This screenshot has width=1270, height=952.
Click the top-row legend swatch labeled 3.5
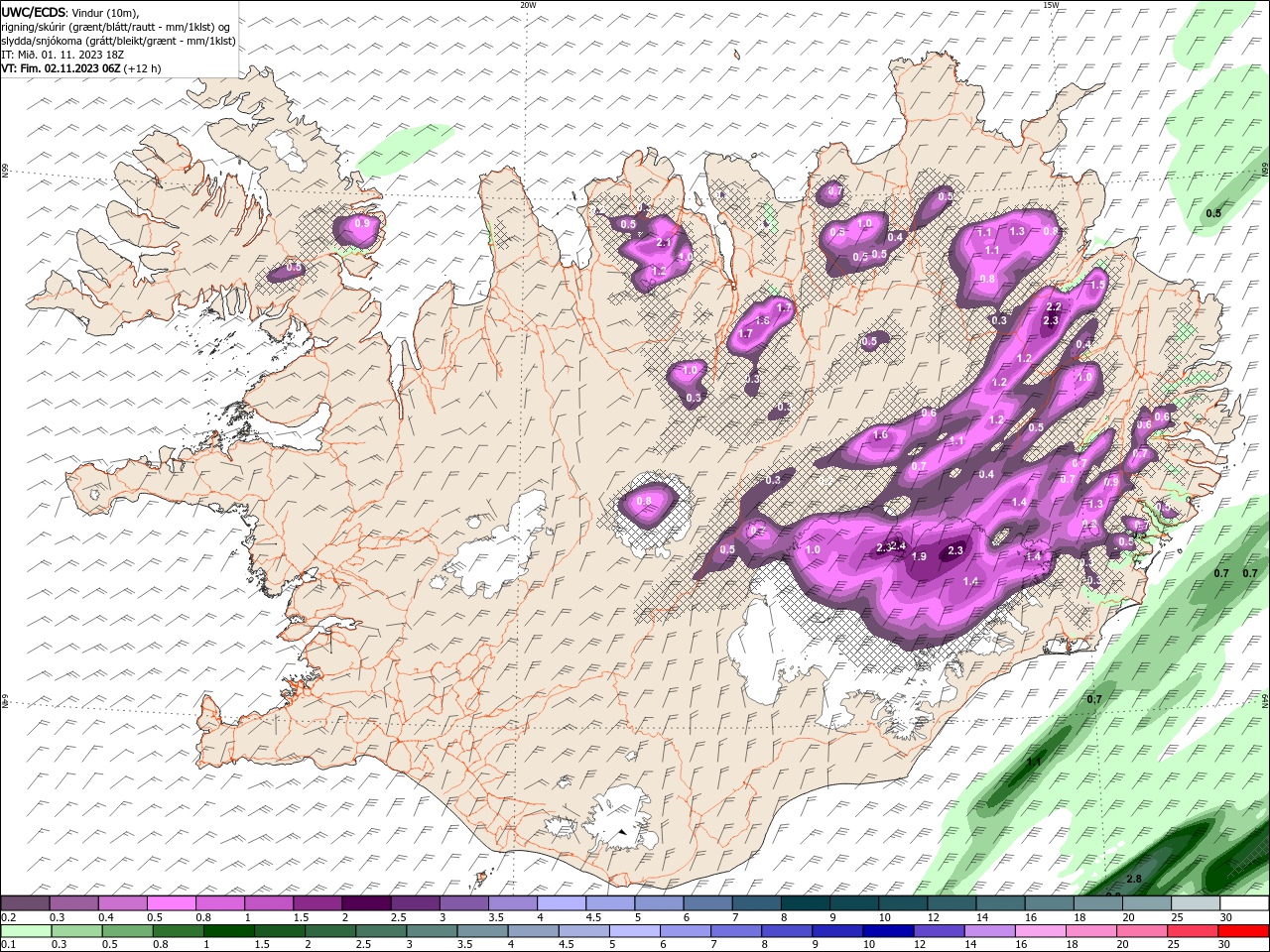click(x=512, y=903)
